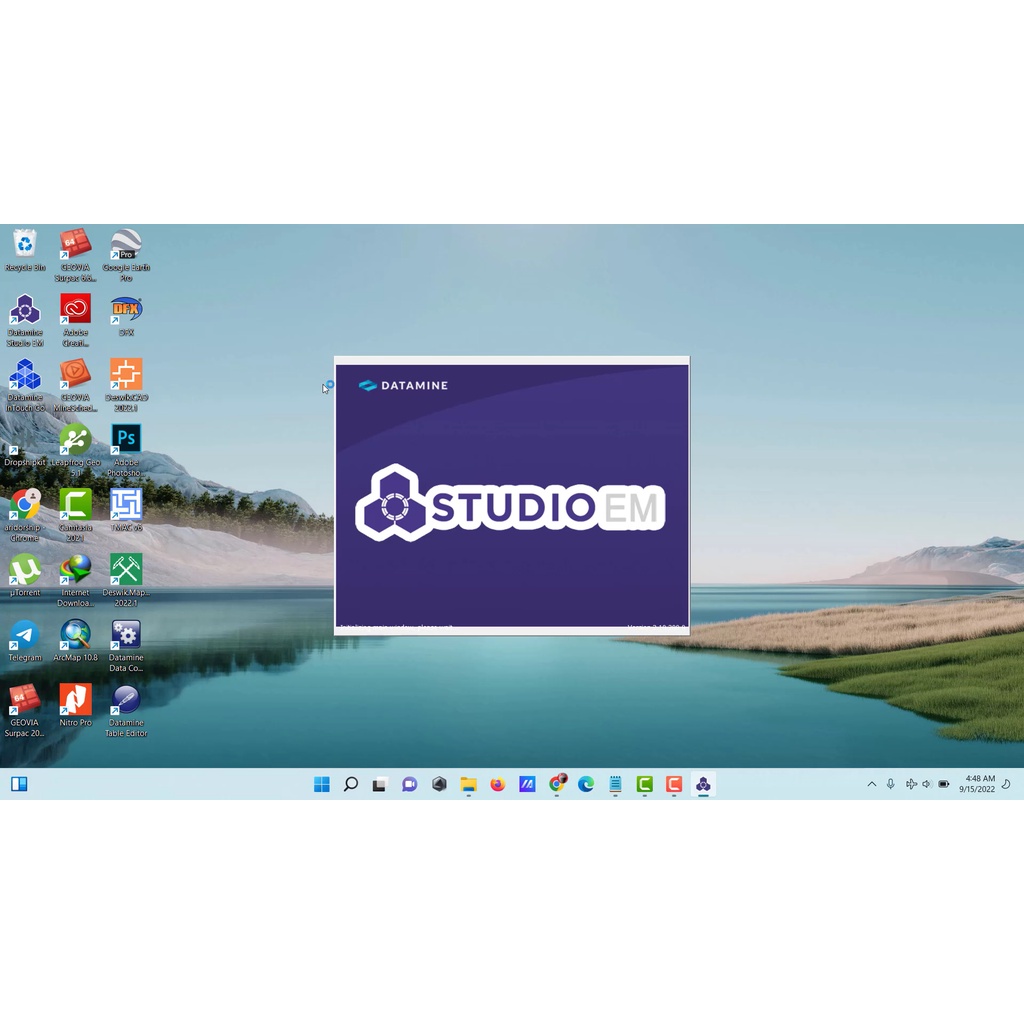Click the Studio EM taskbar icon
The image size is (1024, 1024).
pyautogui.click(x=703, y=784)
